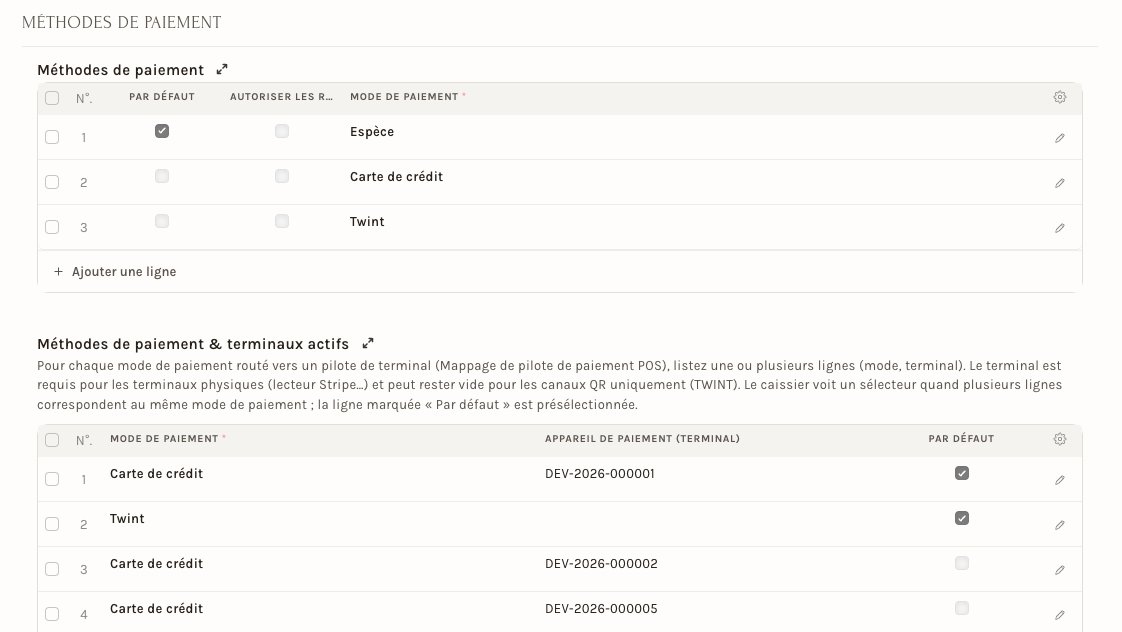This screenshot has height=632, width=1122.
Task: Expand the Méthodes de paiement table to fullscreen
Action: (x=222, y=69)
